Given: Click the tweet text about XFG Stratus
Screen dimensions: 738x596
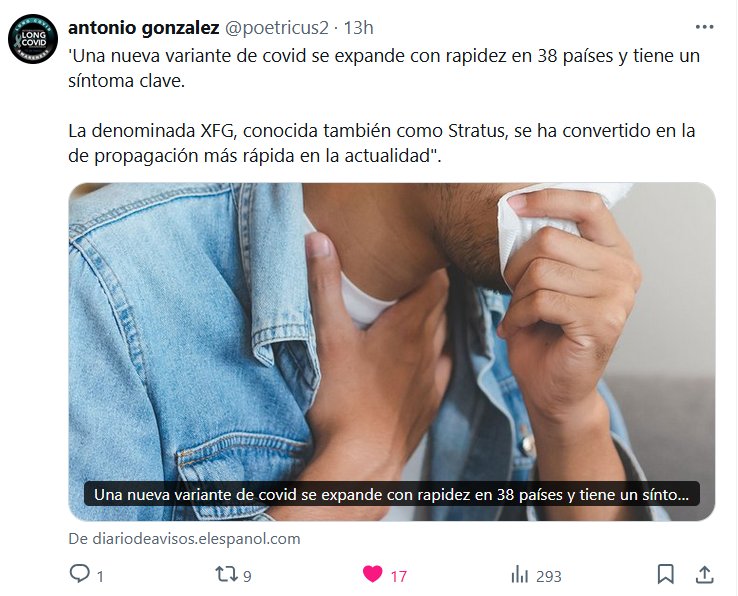Looking at the screenshot, I should 382,143.
